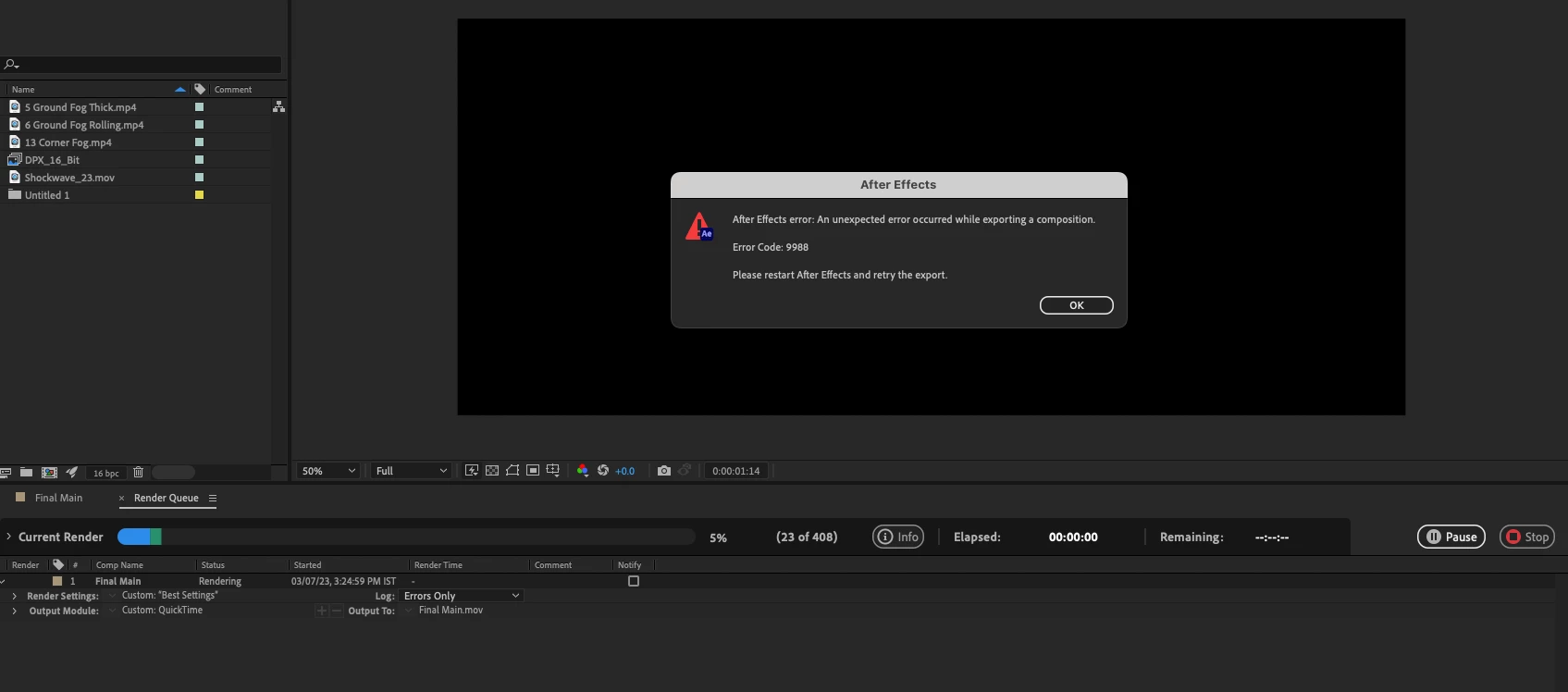Select the Untitled 1 folder

(46, 195)
